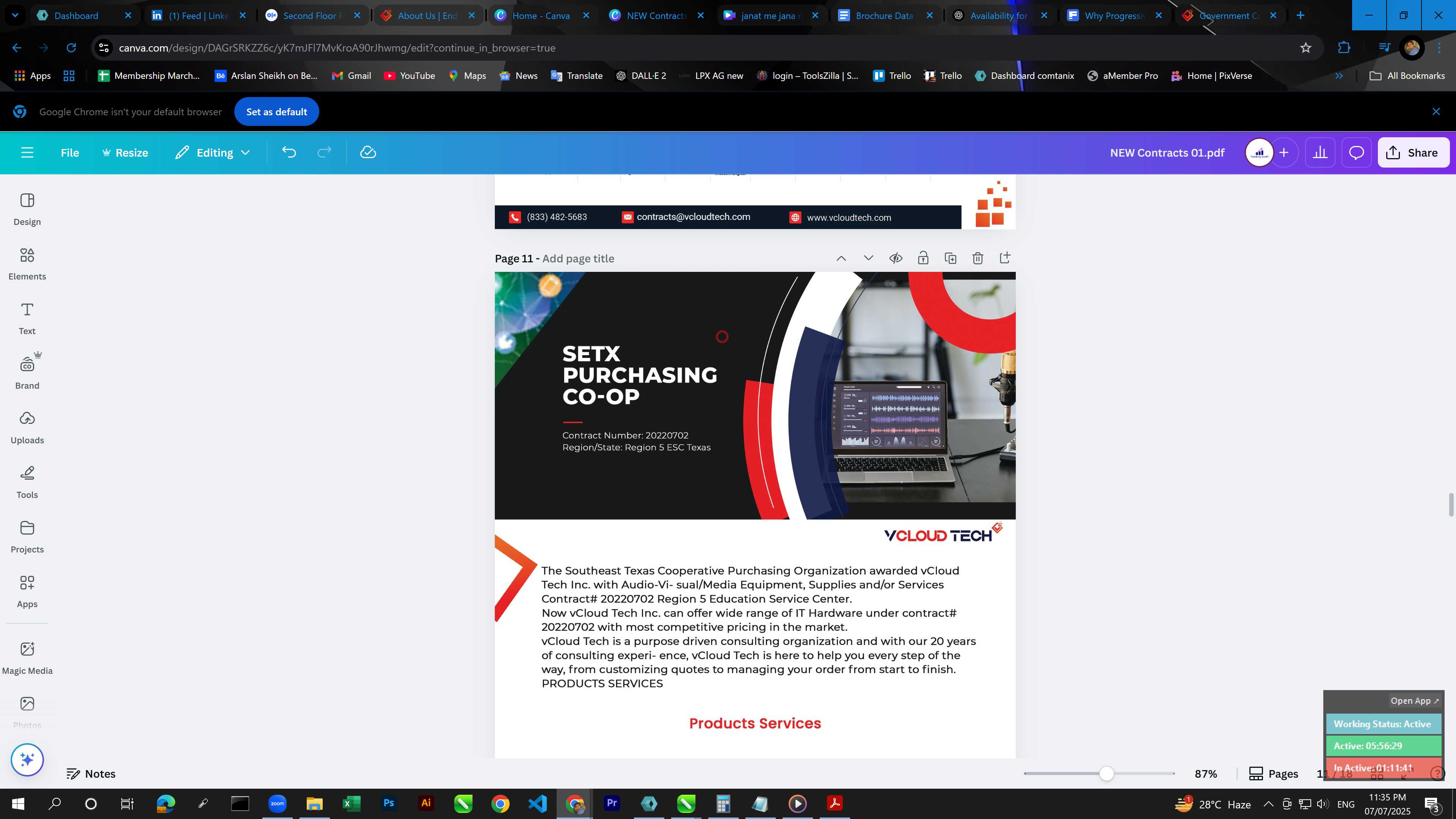Open the Brand kit panel

click(x=27, y=373)
